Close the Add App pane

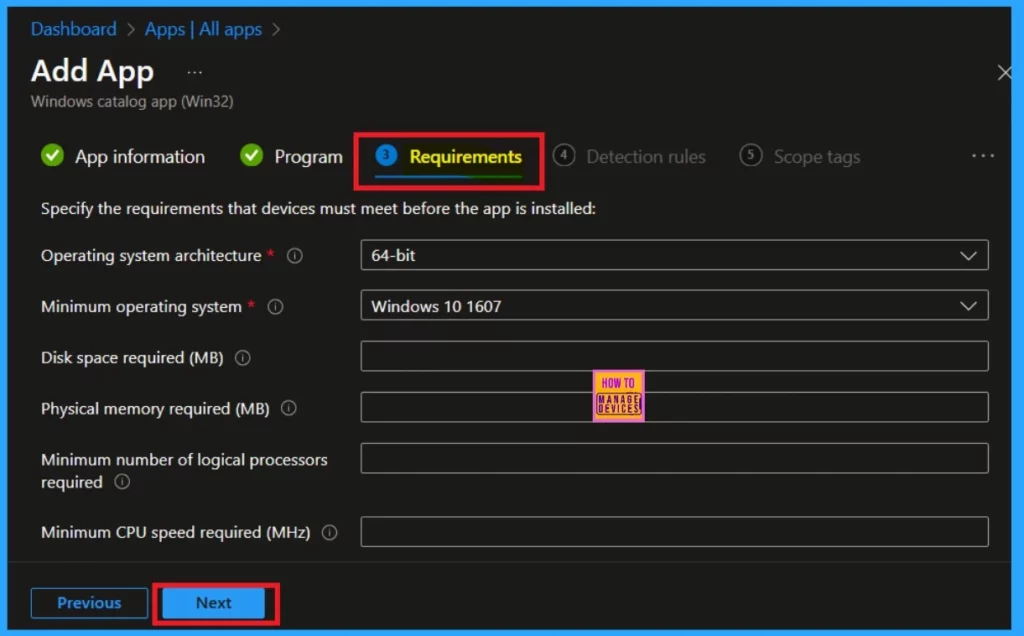coord(1004,72)
